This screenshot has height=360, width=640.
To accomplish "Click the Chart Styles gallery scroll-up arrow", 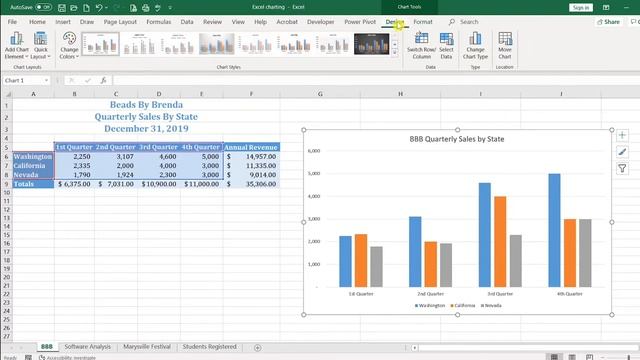I will [x=395, y=36].
